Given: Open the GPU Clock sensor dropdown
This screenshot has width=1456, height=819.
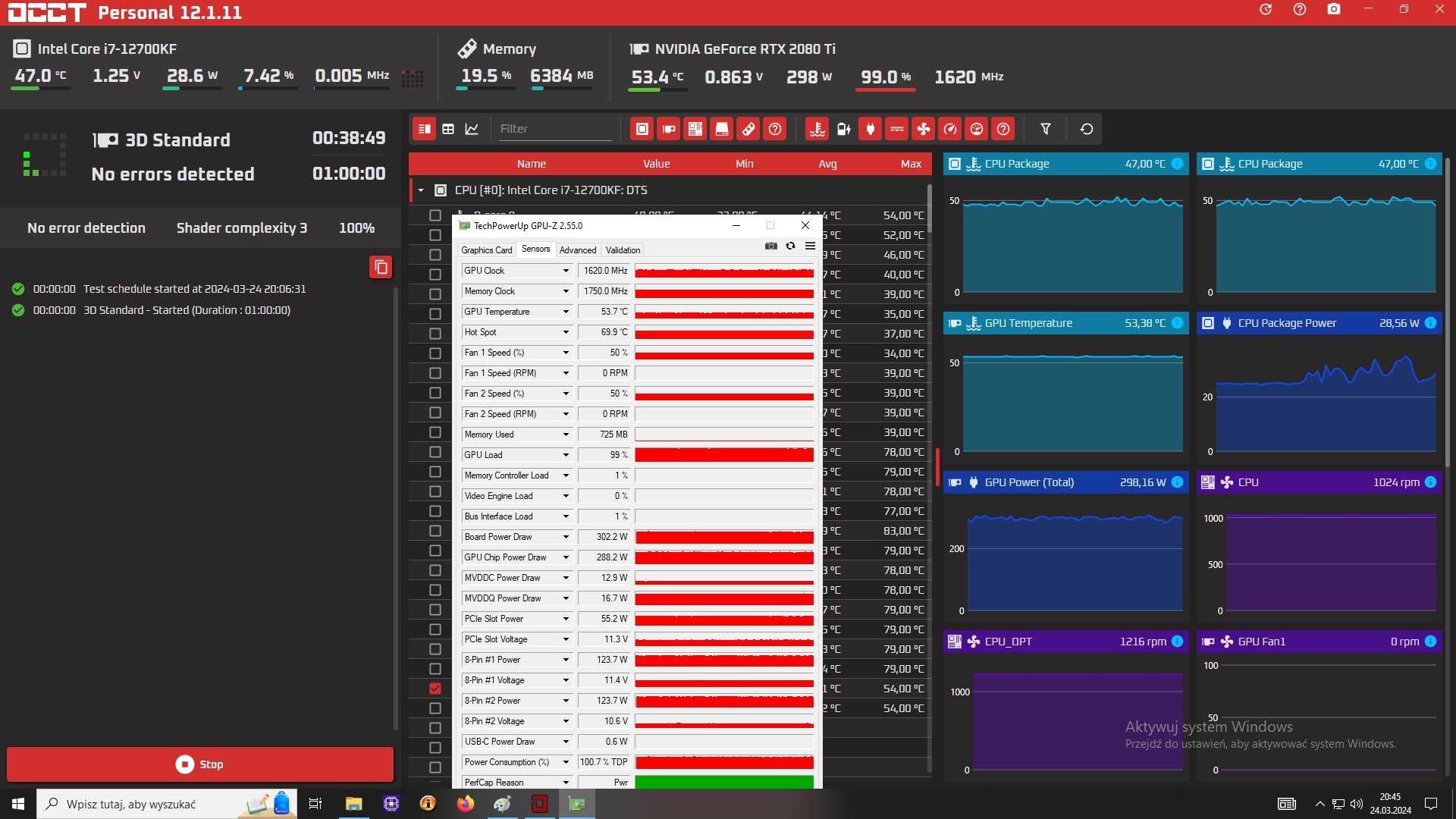Looking at the screenshot, I should pyautogui.click(x=566, y=271).
